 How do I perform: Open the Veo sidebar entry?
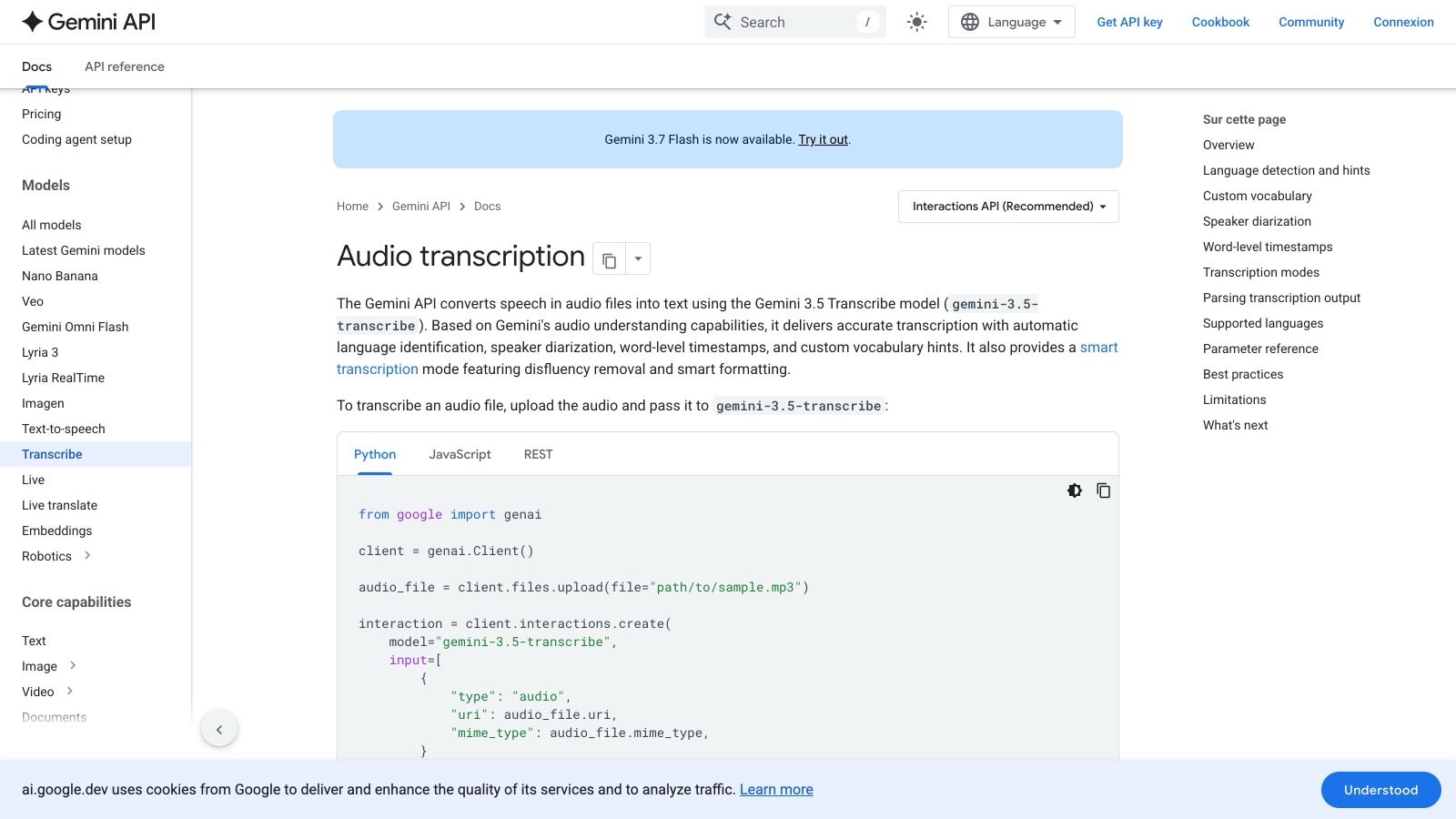33,301
